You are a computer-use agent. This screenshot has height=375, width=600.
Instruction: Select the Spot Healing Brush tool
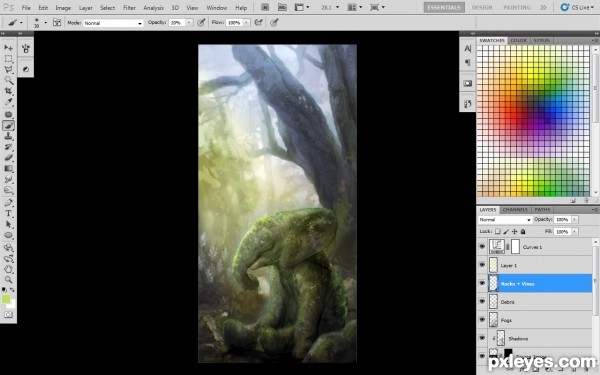(x=8, y=114)
